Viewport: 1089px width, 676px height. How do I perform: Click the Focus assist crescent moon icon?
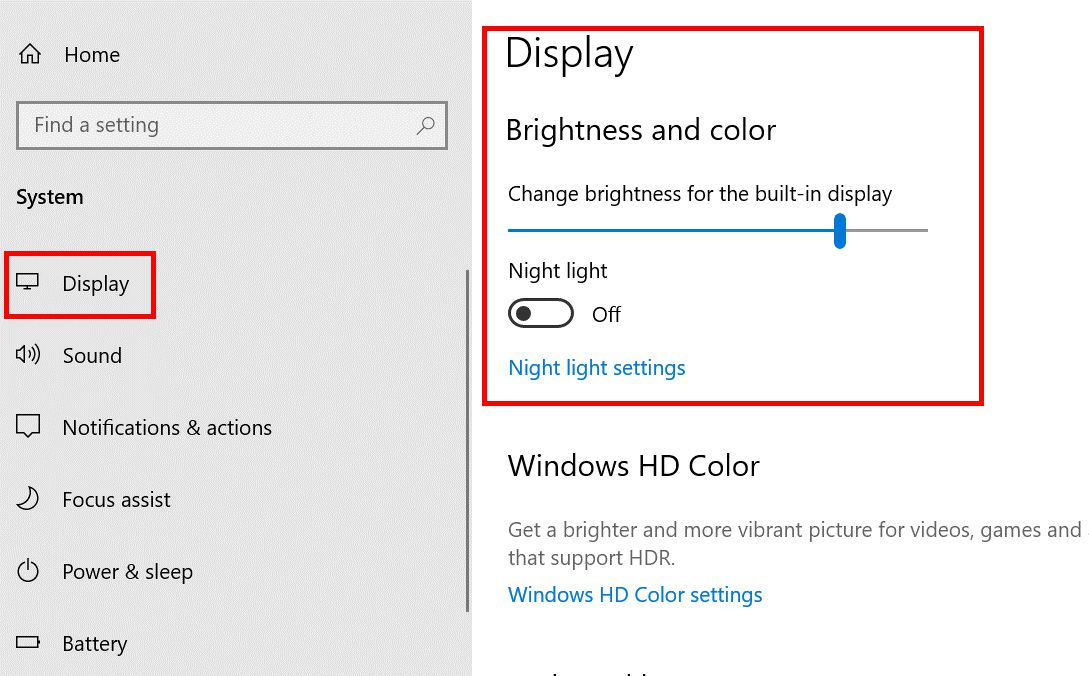28,499
